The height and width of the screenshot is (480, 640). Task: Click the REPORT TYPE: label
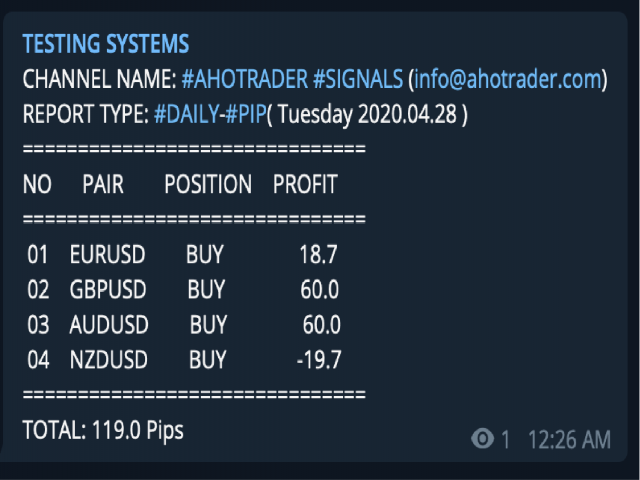click(x=86, y=114)
